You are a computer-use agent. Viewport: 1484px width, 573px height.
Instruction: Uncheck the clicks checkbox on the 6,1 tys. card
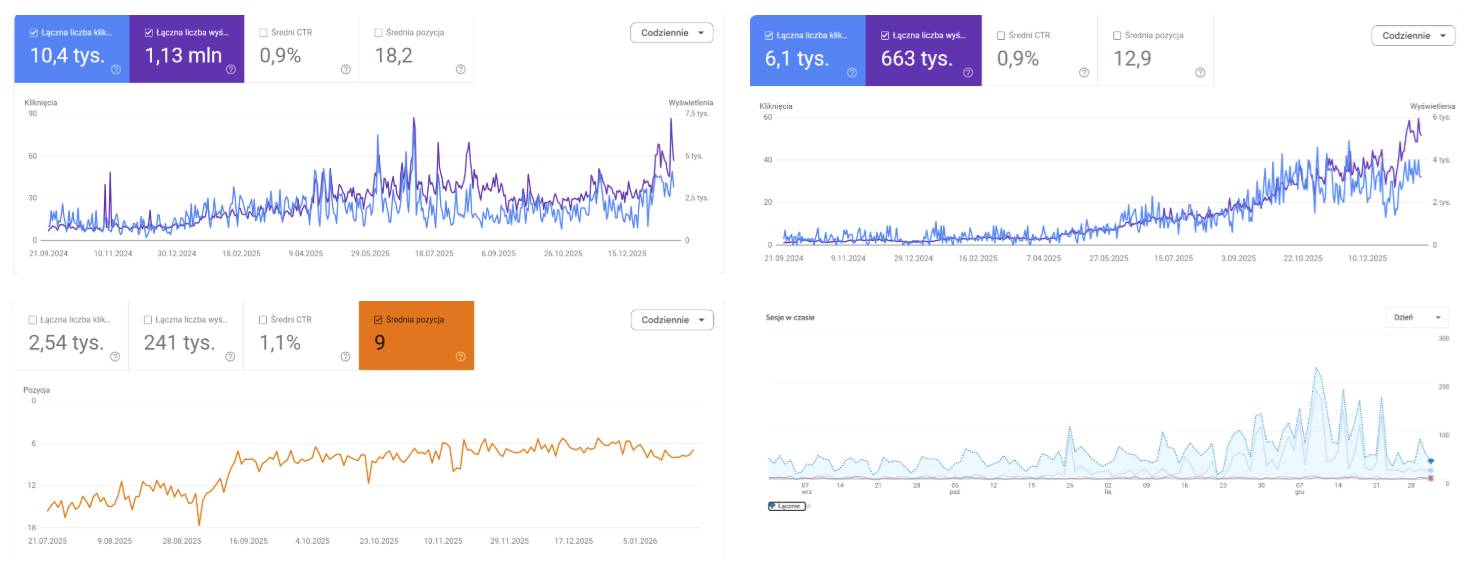(768, 36)
